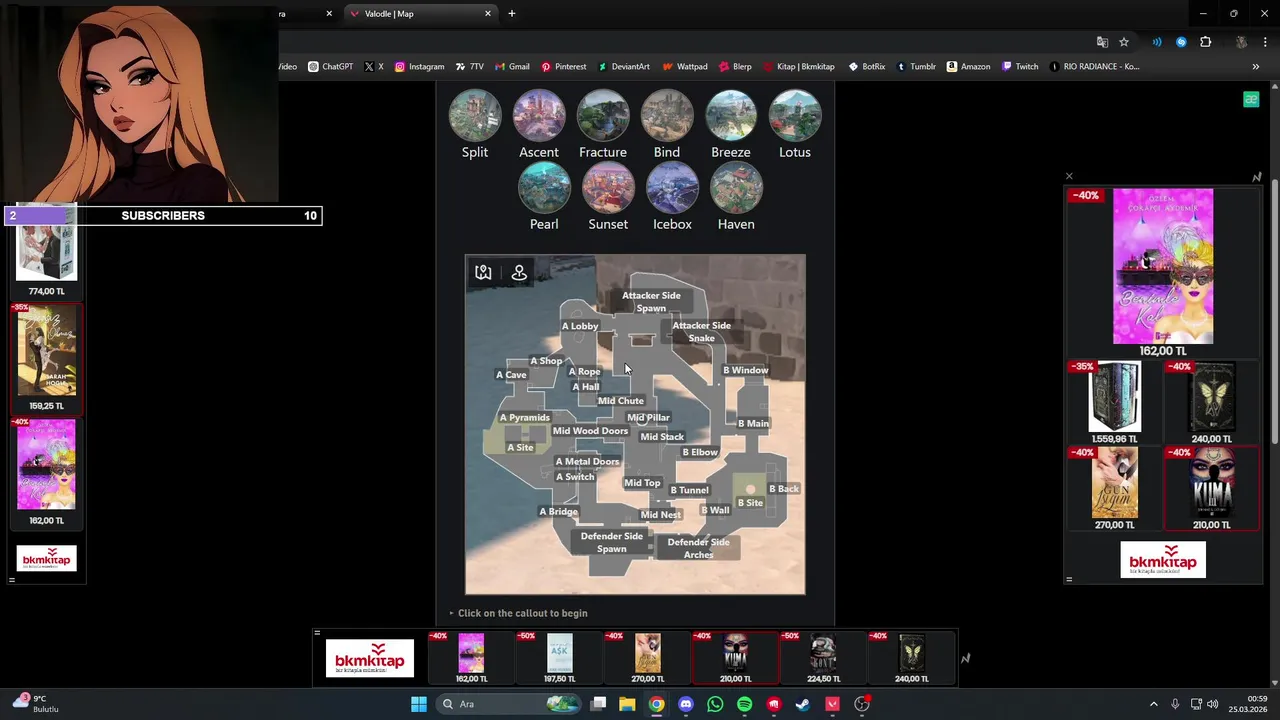Screen dimensions: 1280x720
Task: Click the B Tunnel callout
Action: click(689, 490)
